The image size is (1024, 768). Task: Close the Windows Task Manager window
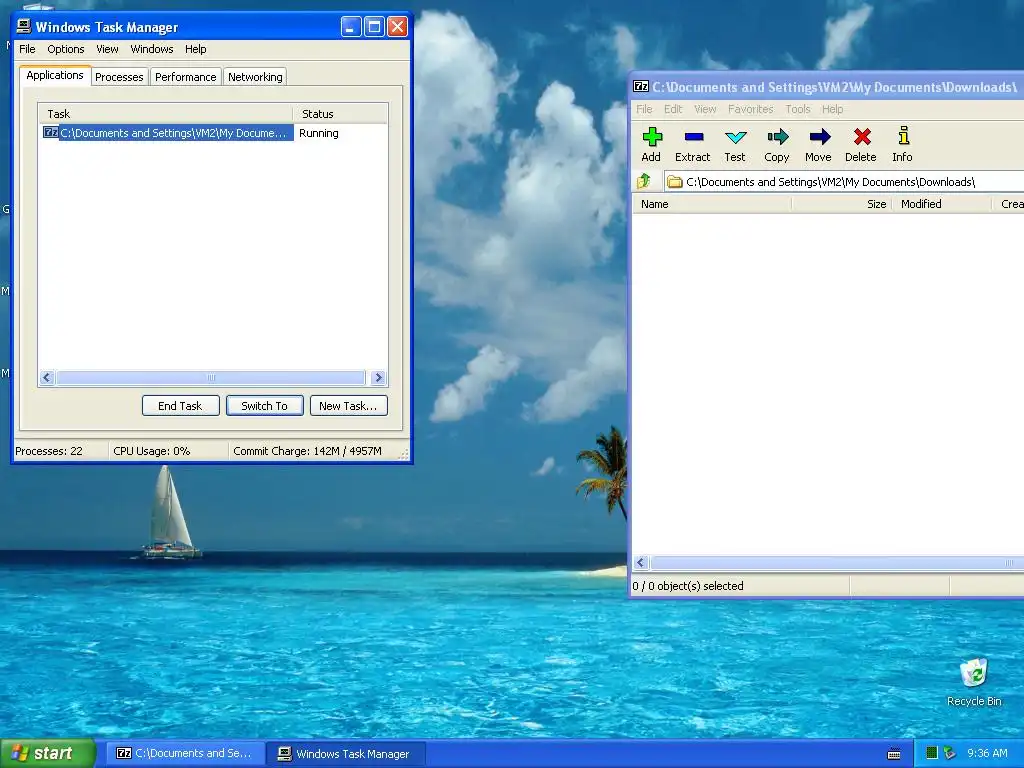pos(397,27)
